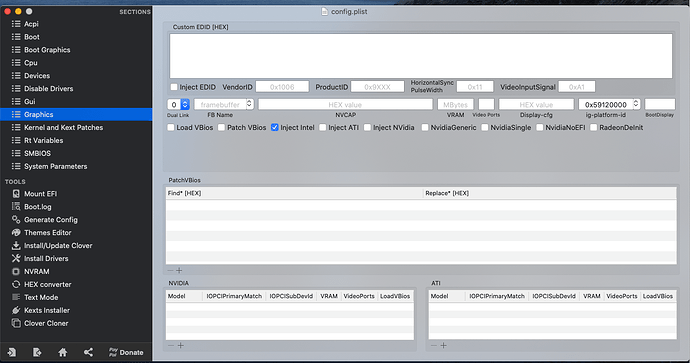Open the ig-platform-id combo arrows
Screen dimensions: 690x363
coord(636,104)
